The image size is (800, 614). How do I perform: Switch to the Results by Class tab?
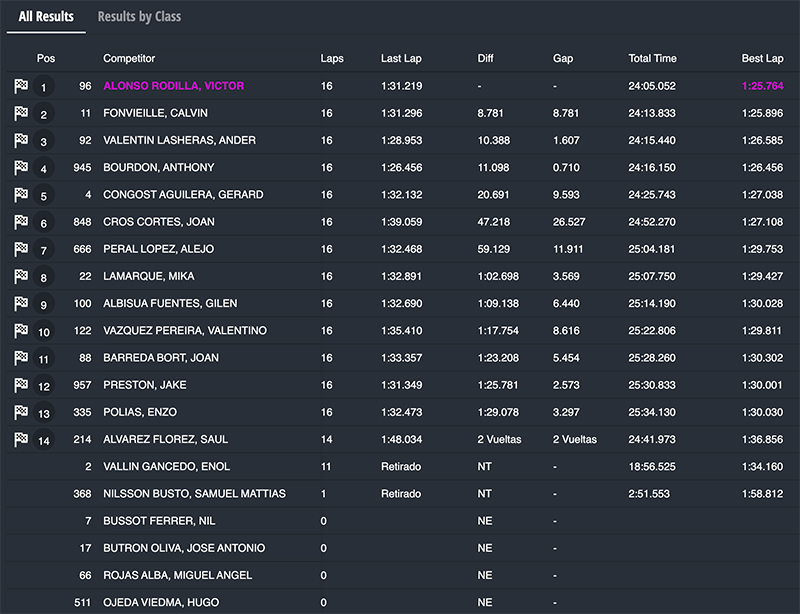(x=139, y=17)
